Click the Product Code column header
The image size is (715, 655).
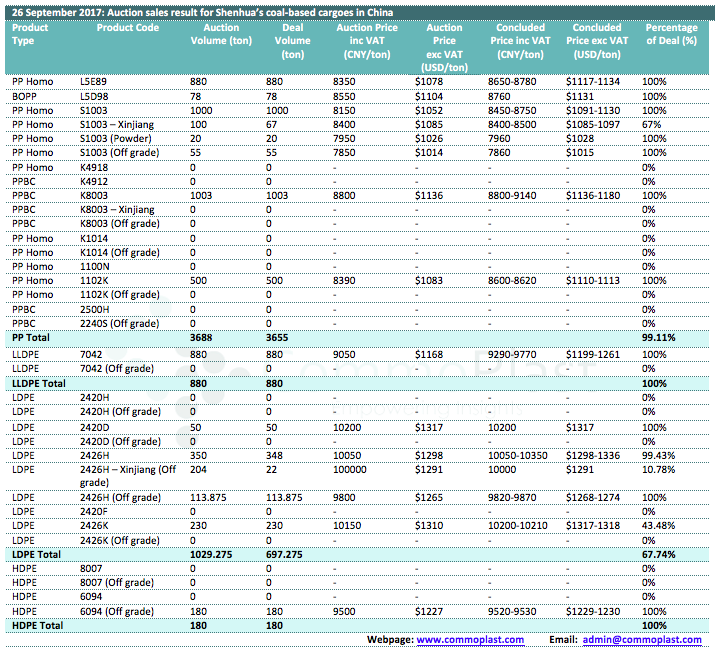click(x=127, y=28)
